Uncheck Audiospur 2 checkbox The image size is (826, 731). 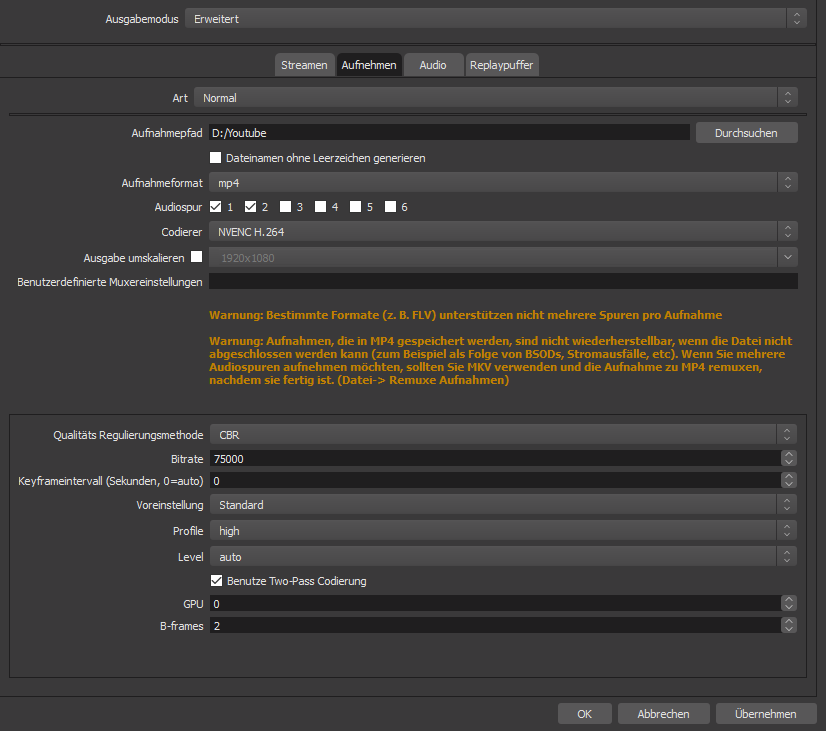(x=250, y=206)
